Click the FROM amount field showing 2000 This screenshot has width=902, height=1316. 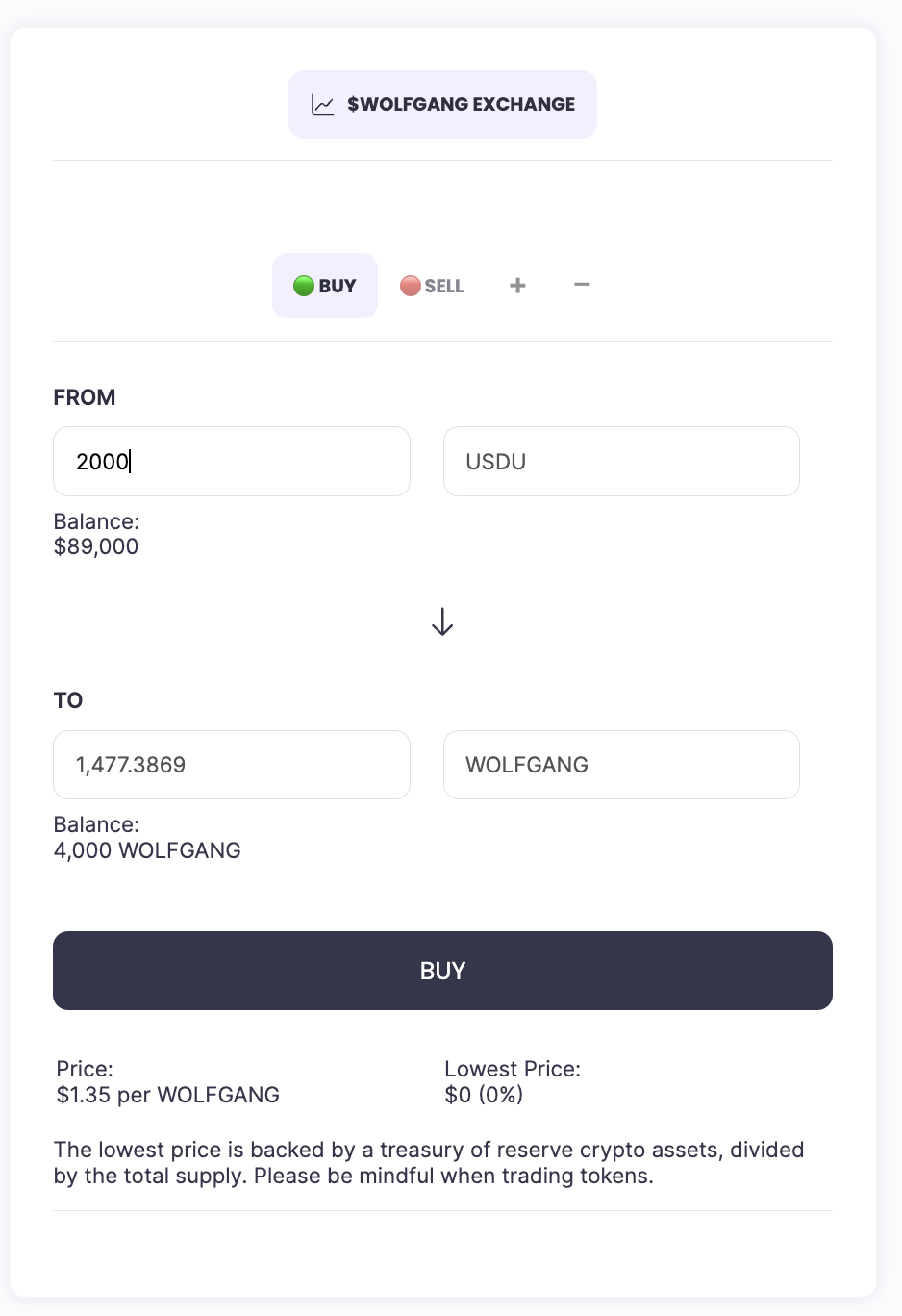click(x=231, y=462)
